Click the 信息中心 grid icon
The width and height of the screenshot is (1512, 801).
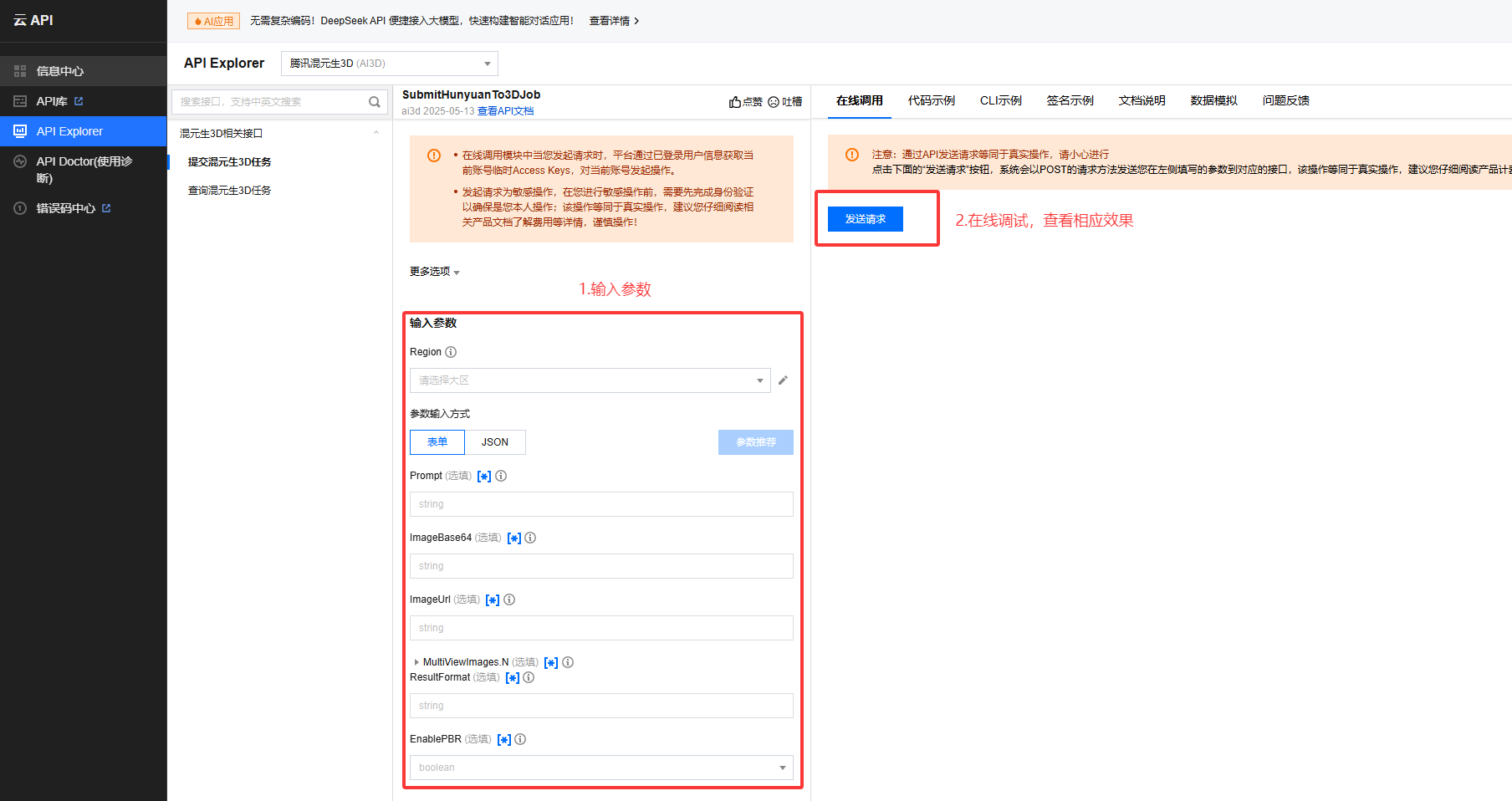pos(20,71)
